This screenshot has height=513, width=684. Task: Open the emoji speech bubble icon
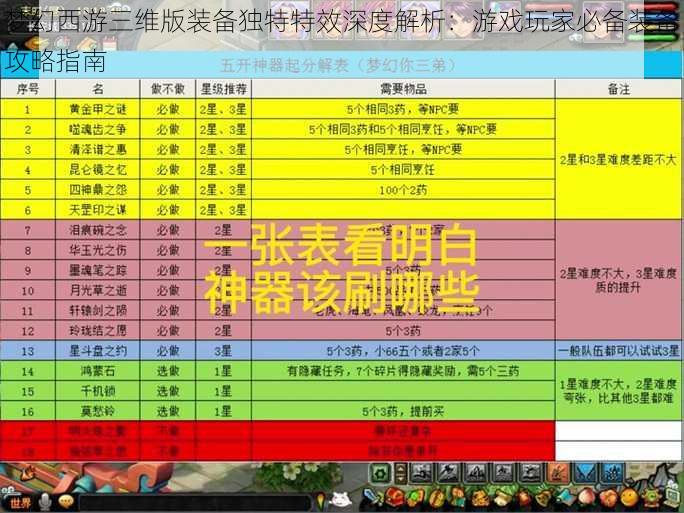click(66, 502)
